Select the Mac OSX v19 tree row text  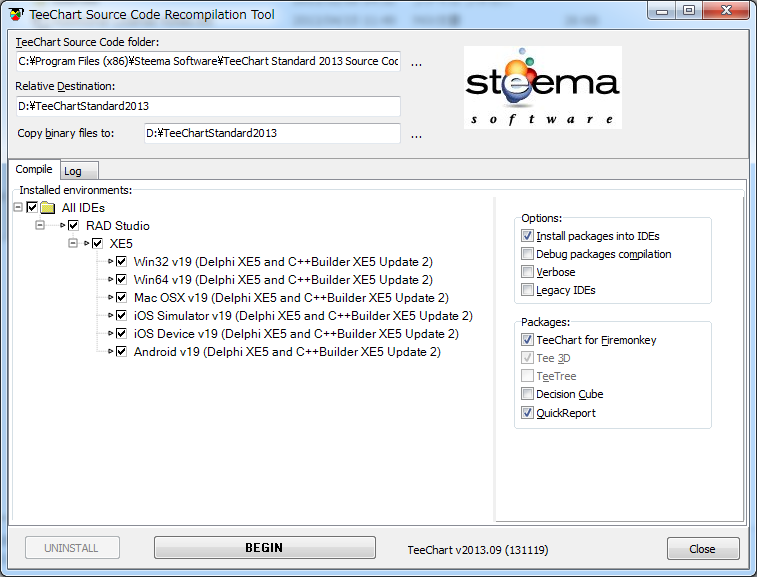[291, 297]
